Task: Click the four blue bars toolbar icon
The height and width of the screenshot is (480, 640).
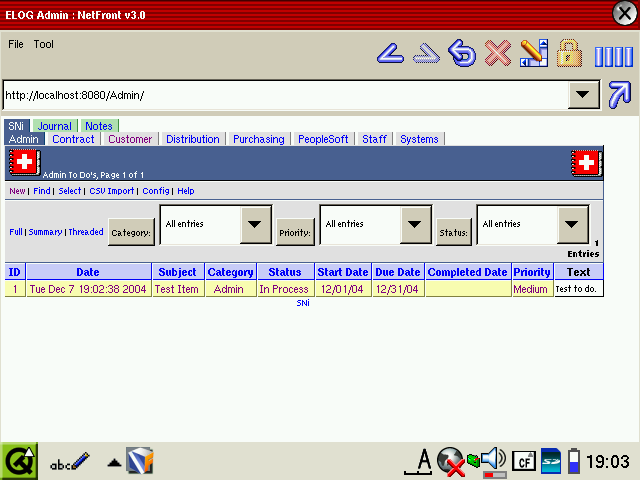Action: 613,56
